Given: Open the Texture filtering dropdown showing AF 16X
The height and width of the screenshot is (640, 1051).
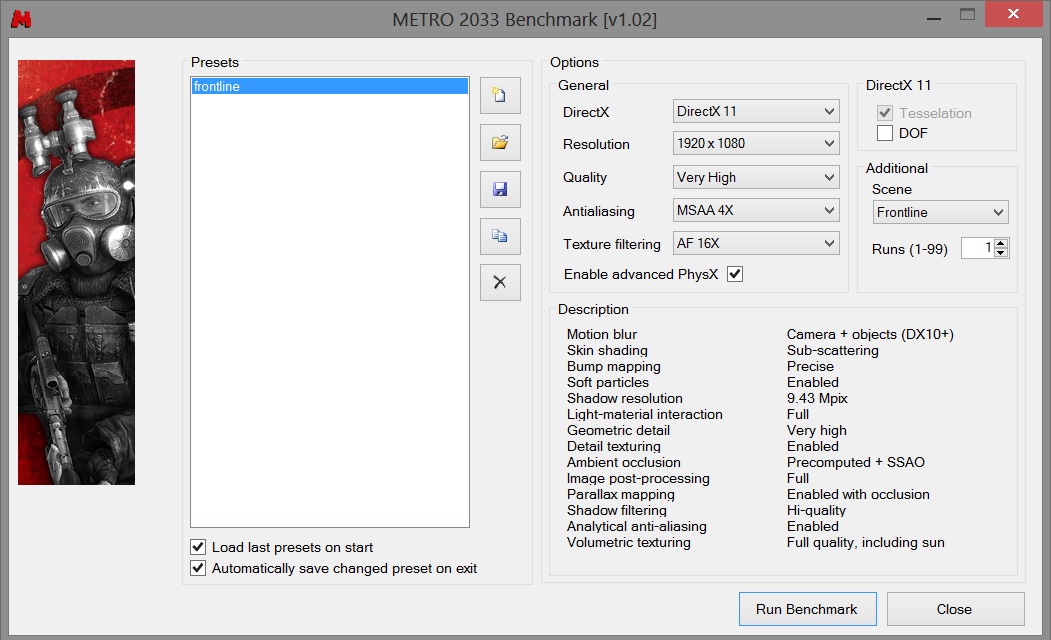Looking at the screenshot, I should [756, 243].
